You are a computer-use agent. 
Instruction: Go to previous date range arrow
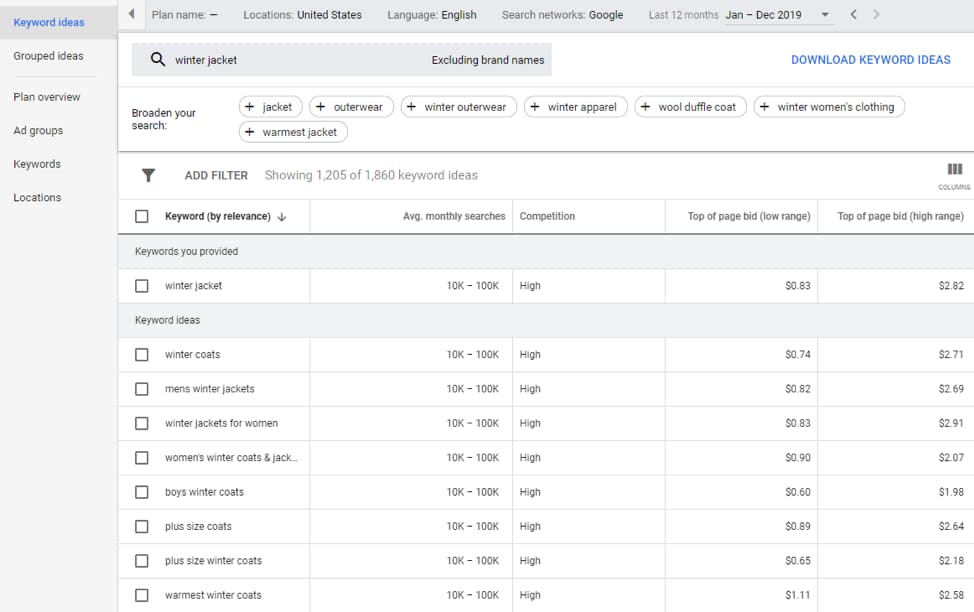853,14
